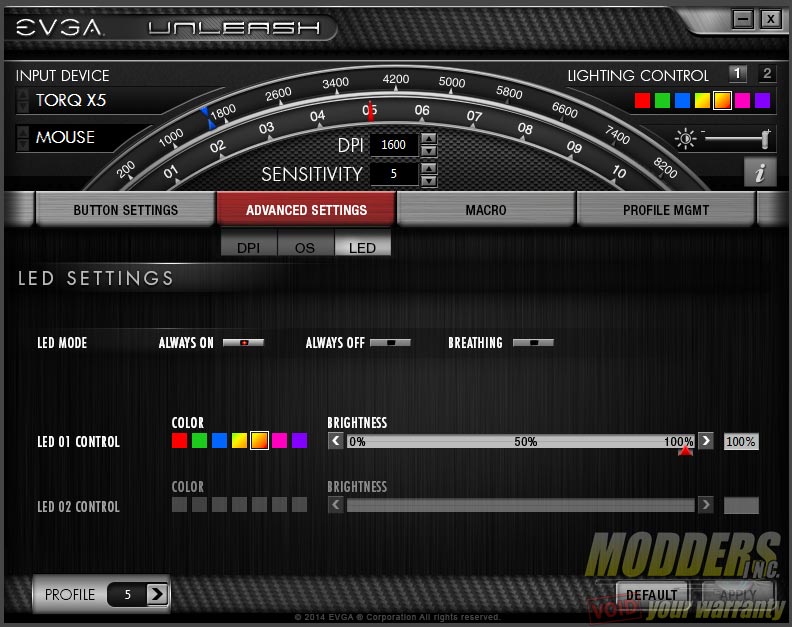Image resolution: width=792 pixels, height=627 pixels.
Task: Click the red sensitivity marker on dial
Action: (x=370, y=112)
